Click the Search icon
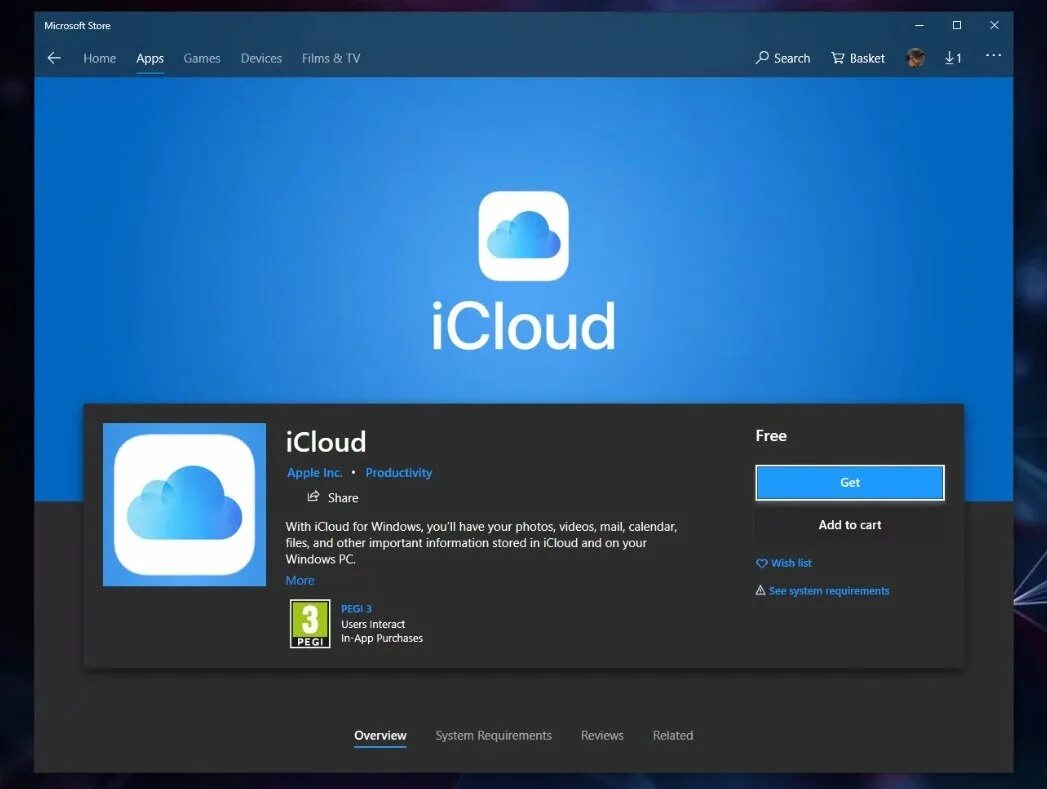Image resolution: width=1047 pixels, height=789 pixels. click(x=783, y=57)
